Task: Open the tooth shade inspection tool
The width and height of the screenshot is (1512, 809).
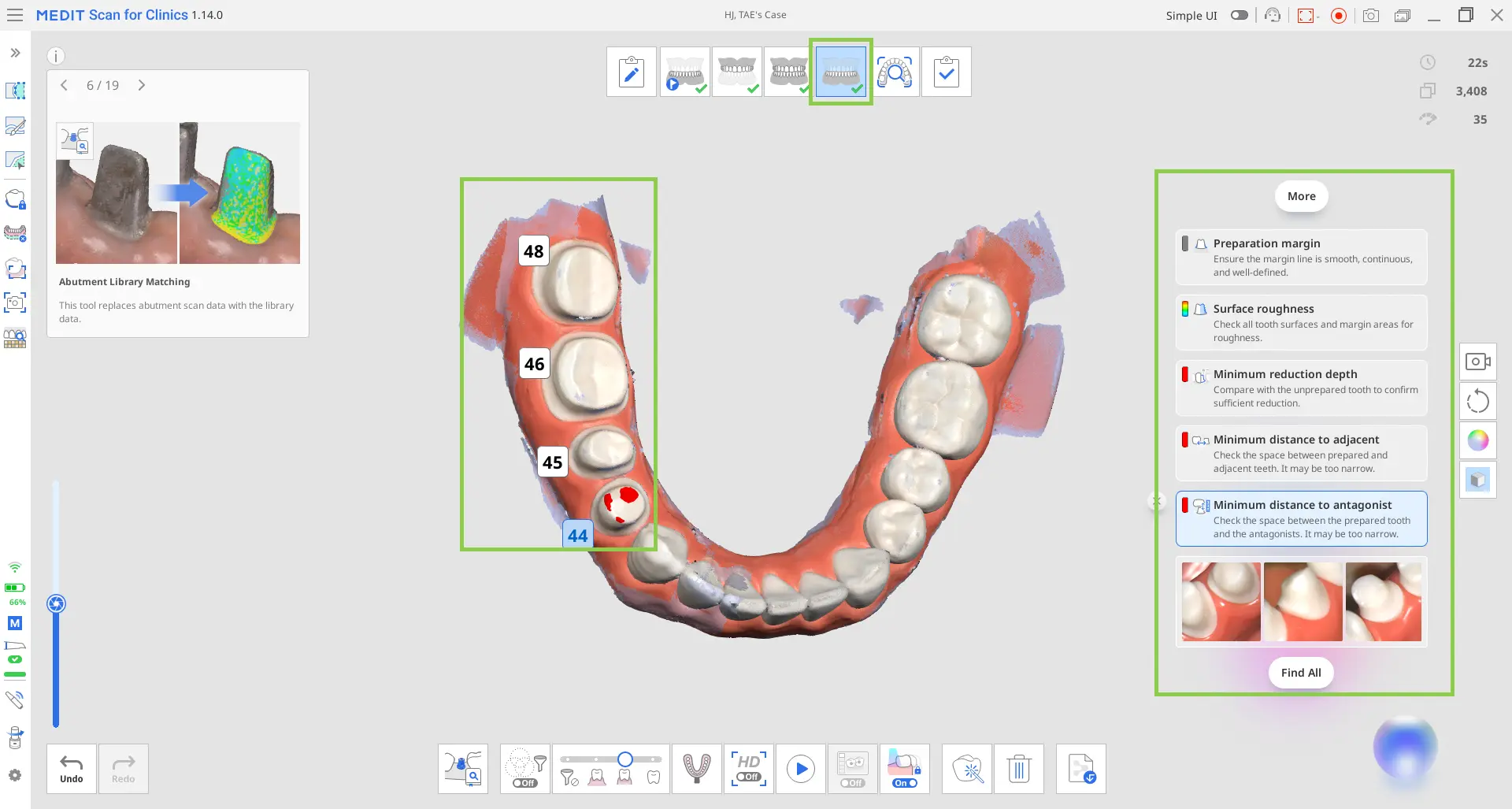Action: 15,338
